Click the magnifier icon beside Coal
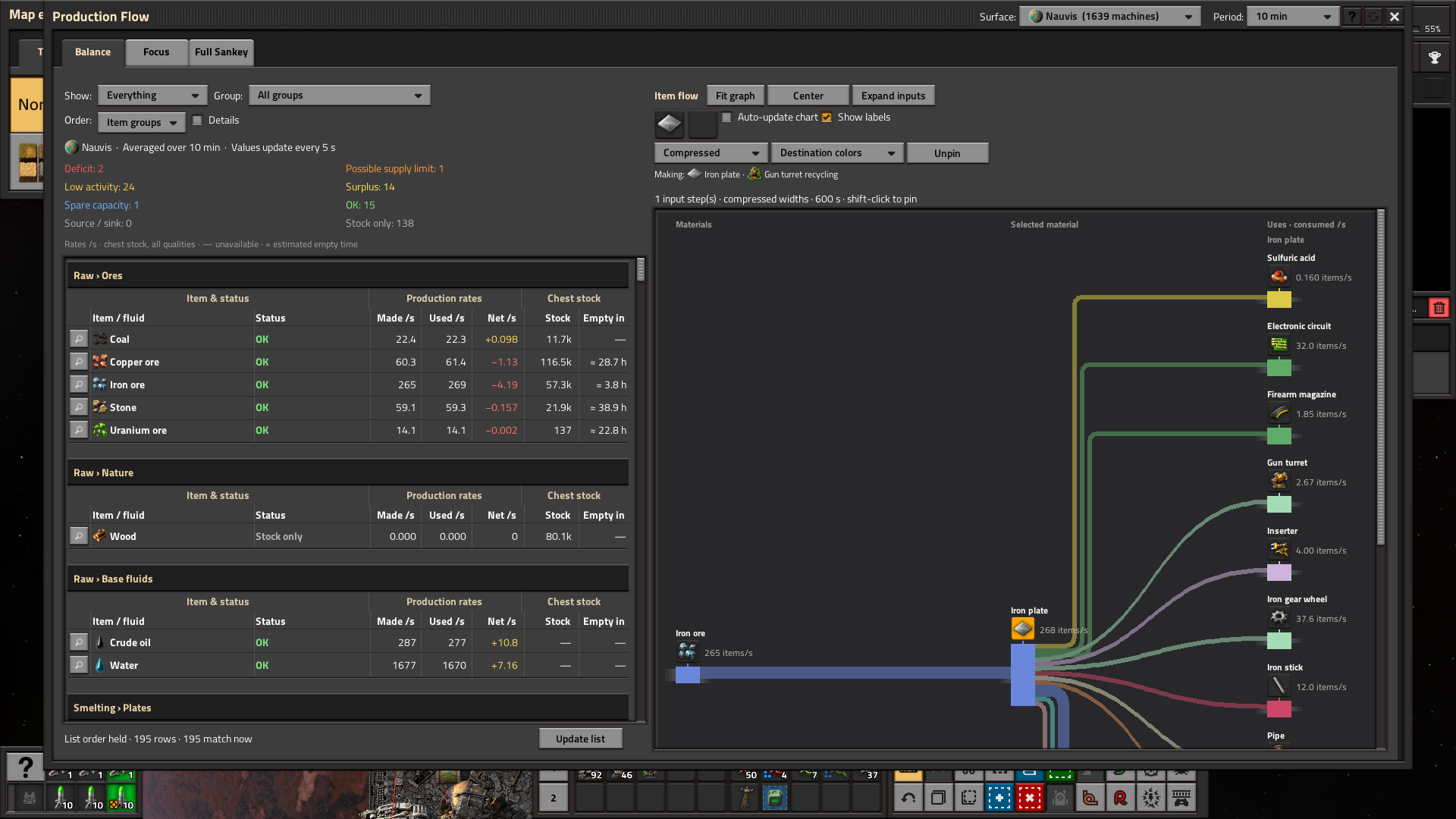 pos(79,339)
